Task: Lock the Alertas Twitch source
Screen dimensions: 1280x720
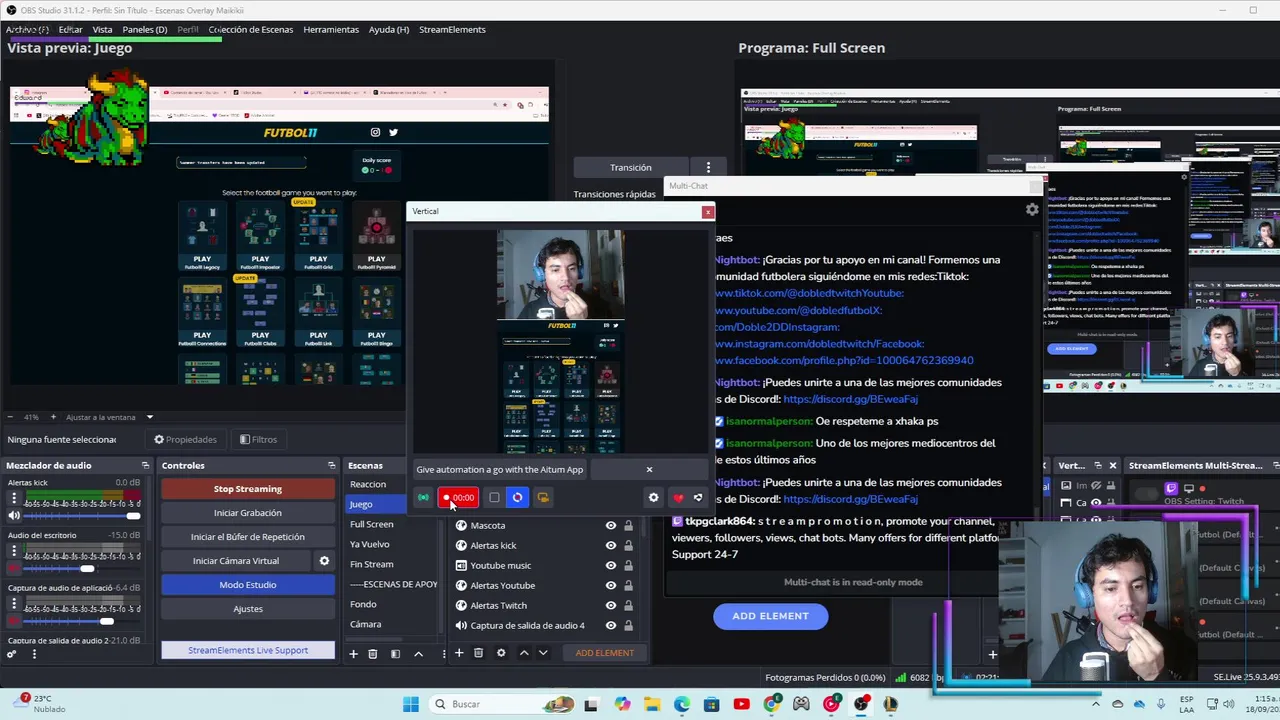Action: click(x=628, y=606)
